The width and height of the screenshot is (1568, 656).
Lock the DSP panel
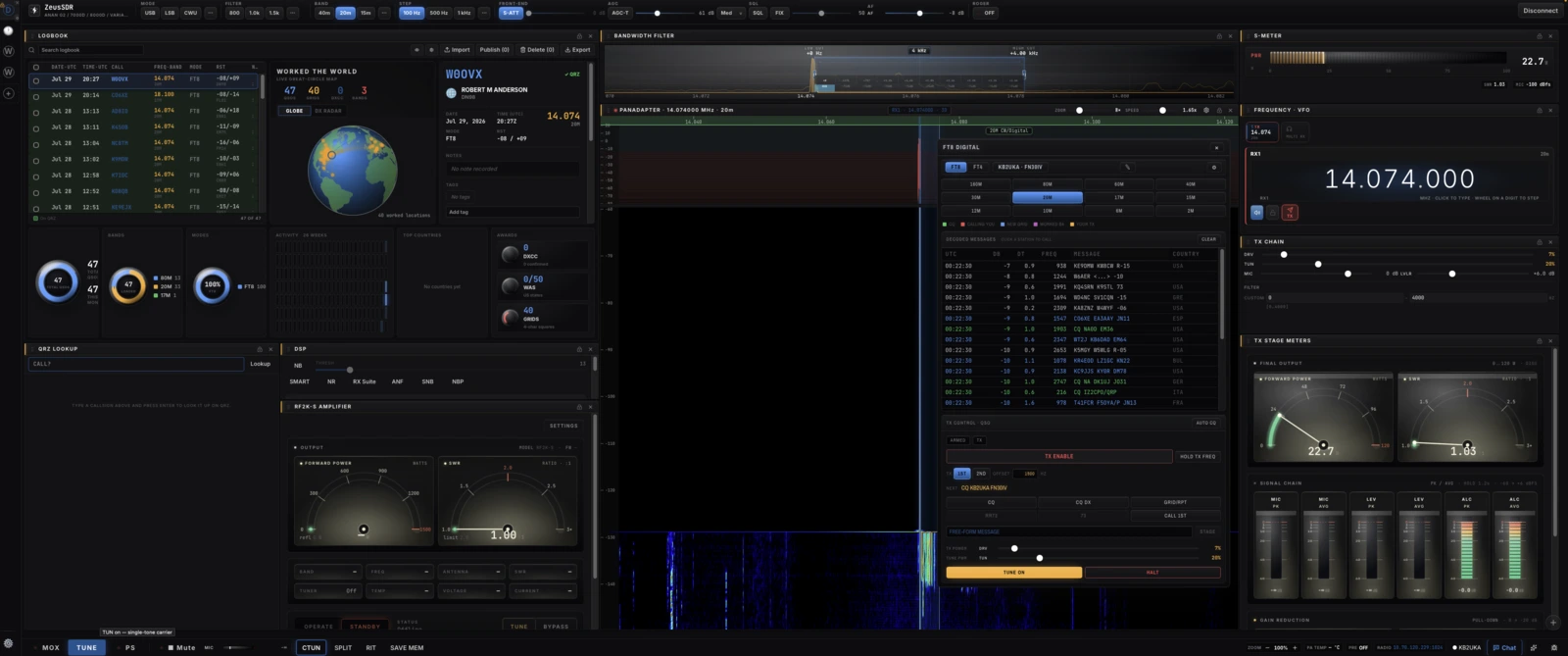[x=578, y=348]
